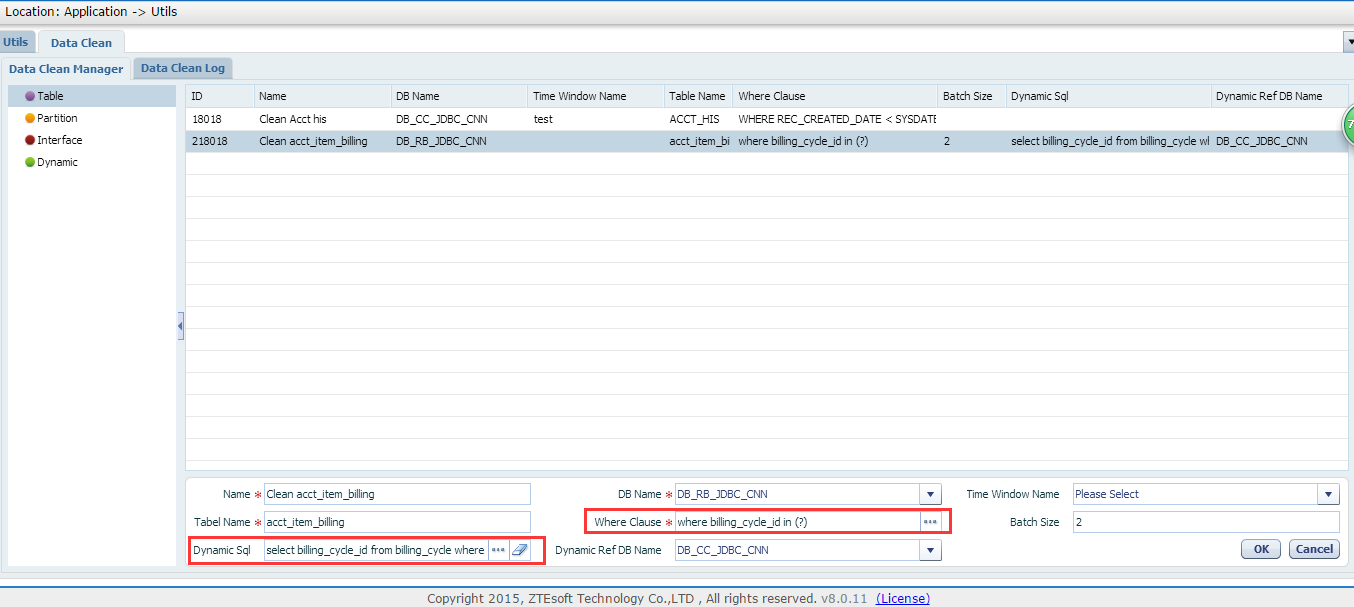Click the green round badge at right edge
The height and width of the screenshot is (607, 1354).
[1347, 126]
